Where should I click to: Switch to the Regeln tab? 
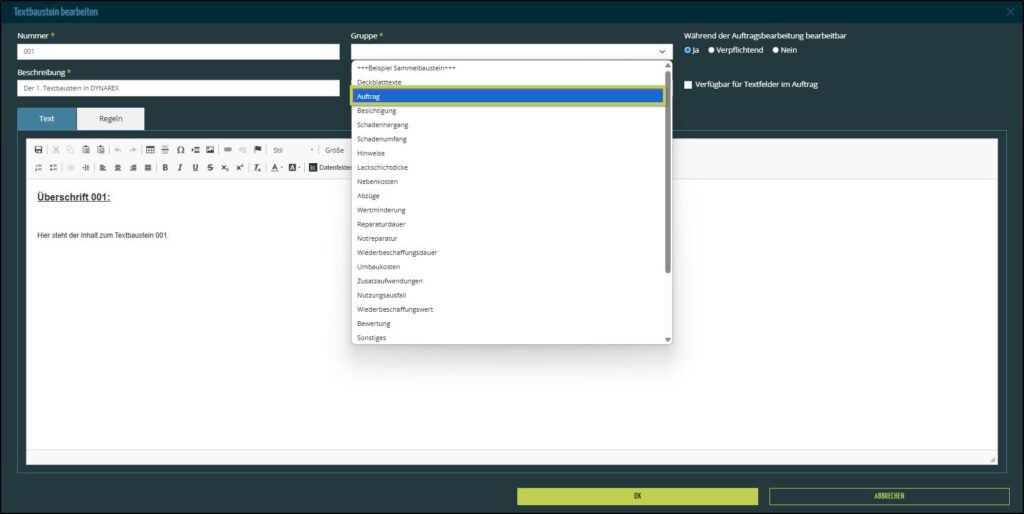[111, 119]
